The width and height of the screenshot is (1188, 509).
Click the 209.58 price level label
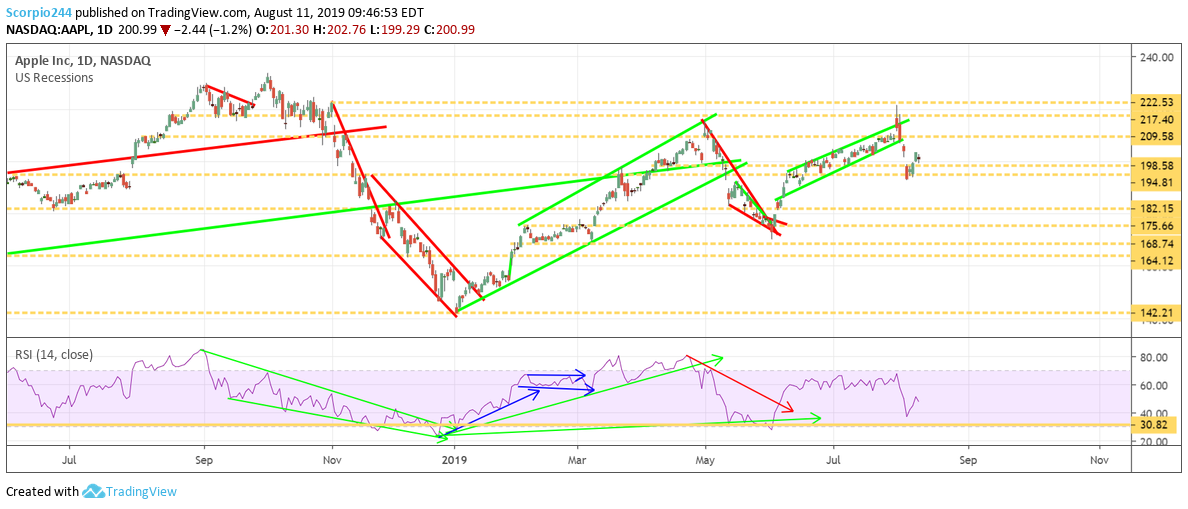[x=1155, y=137]
